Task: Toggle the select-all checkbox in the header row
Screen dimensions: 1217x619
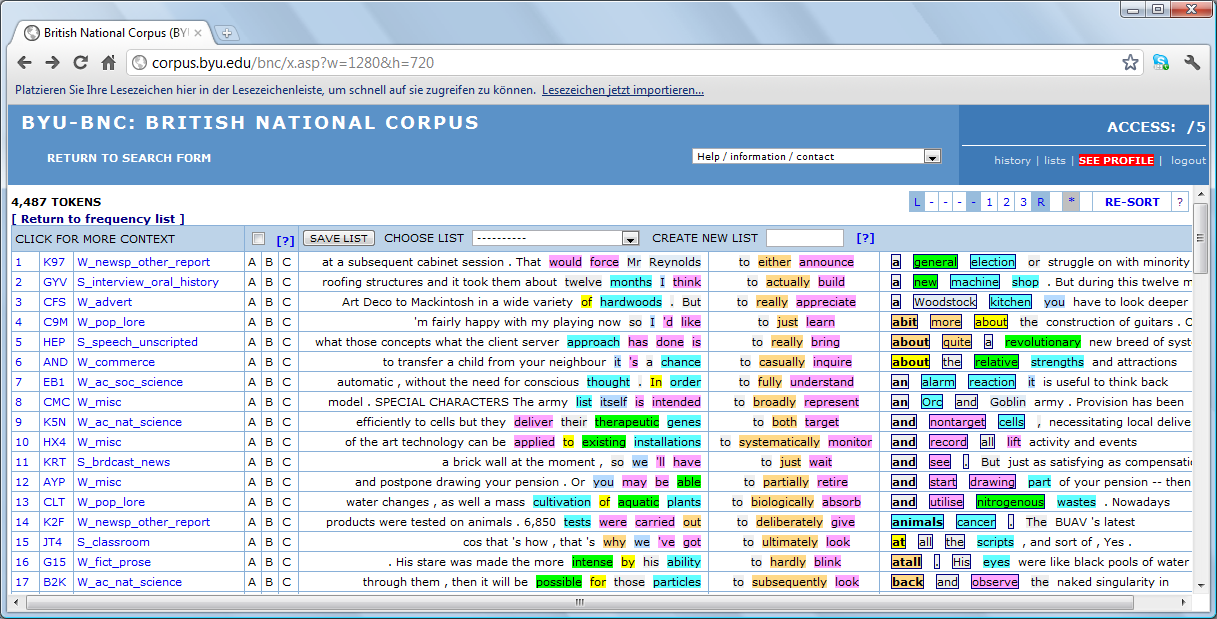Action: [259, 239]
